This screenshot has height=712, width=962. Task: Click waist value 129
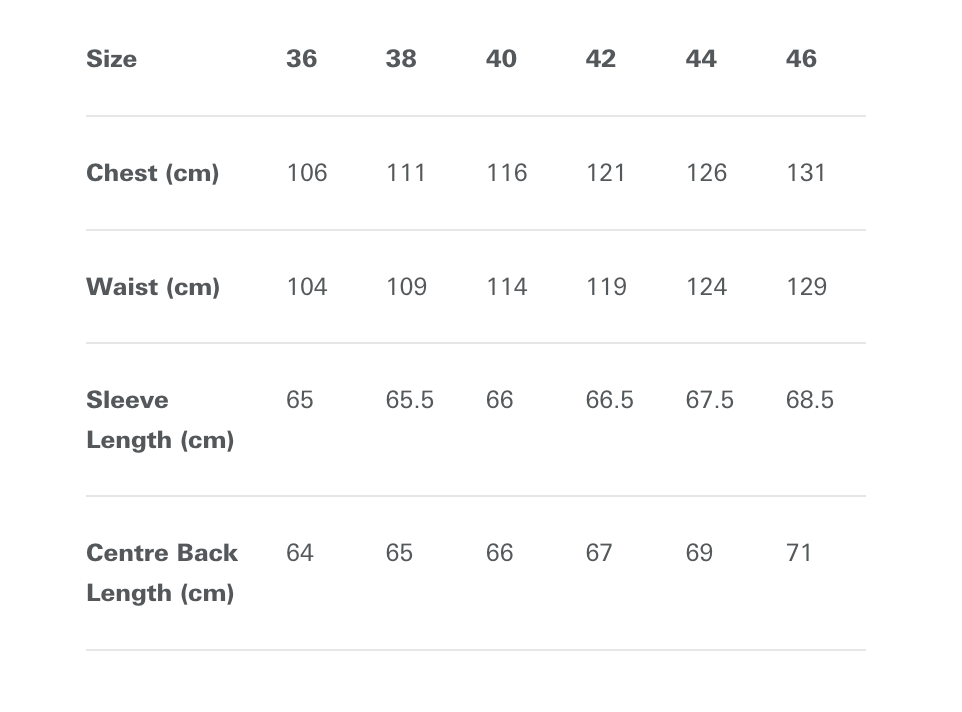pyautogui.click(x=807, y=287)
